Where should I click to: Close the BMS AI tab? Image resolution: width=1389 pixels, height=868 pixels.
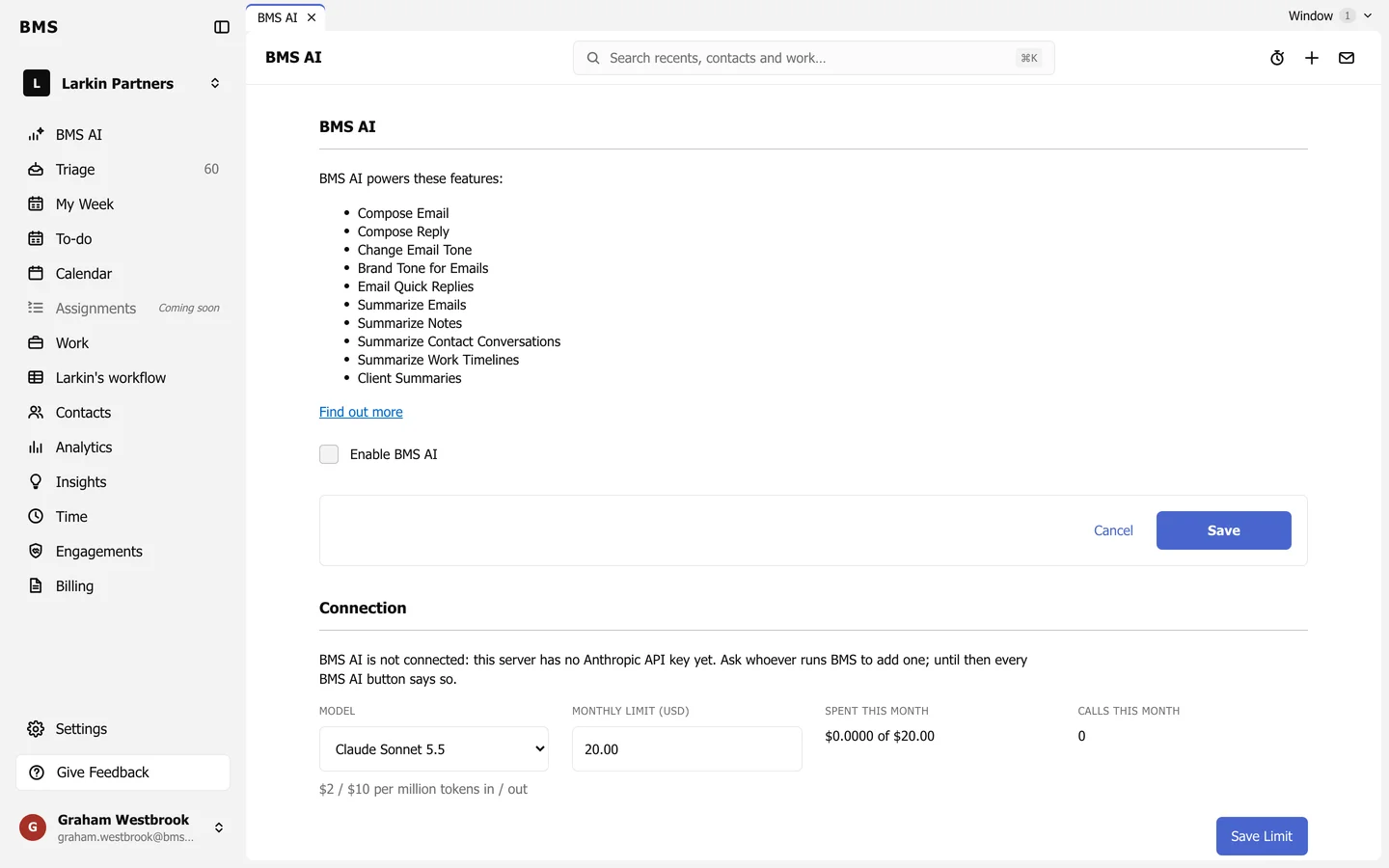(312, 17)
